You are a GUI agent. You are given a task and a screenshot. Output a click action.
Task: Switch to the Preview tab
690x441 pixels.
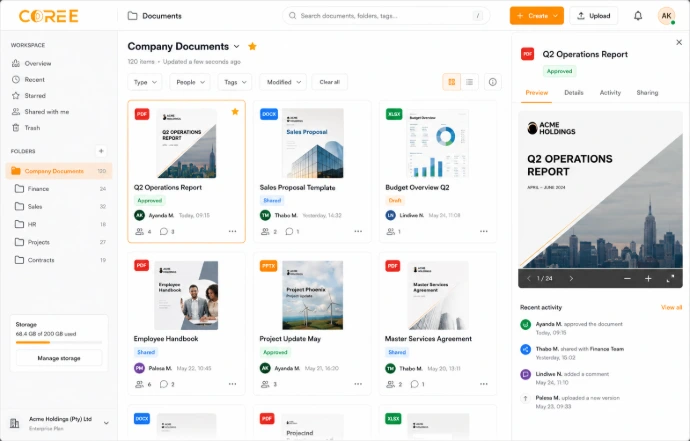pos(536,92)
